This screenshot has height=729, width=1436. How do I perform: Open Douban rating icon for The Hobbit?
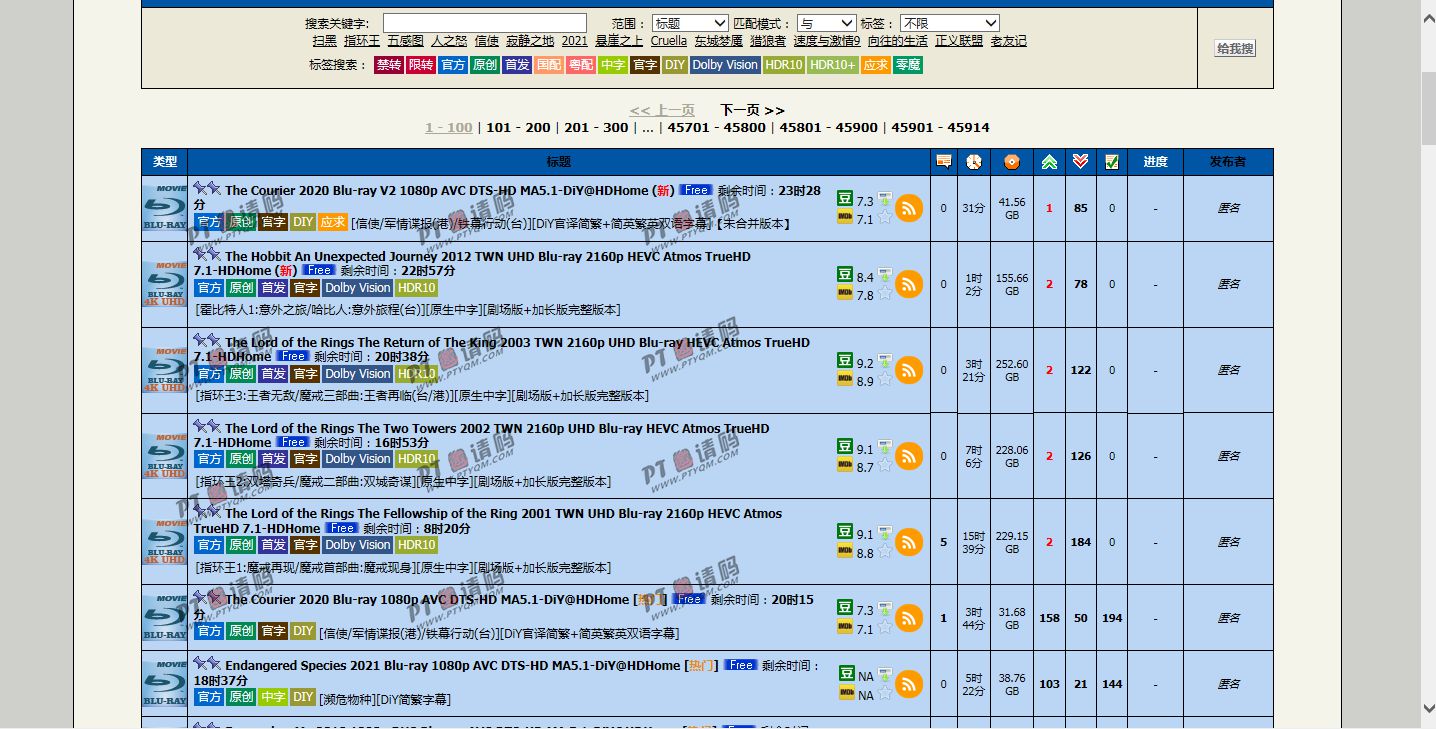pyautogui.click(x=845, y=275)
